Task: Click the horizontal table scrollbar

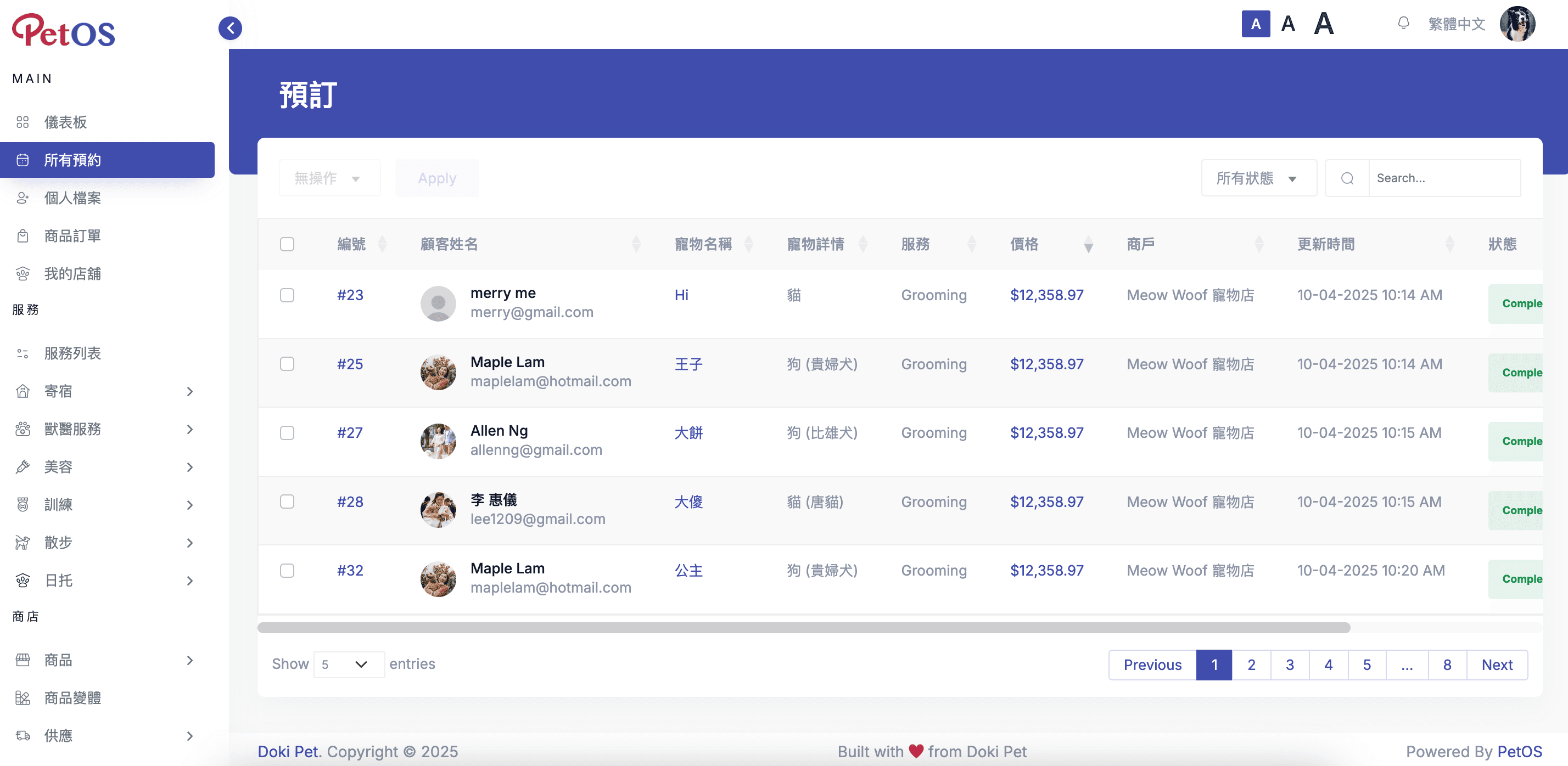Action: 803,627
